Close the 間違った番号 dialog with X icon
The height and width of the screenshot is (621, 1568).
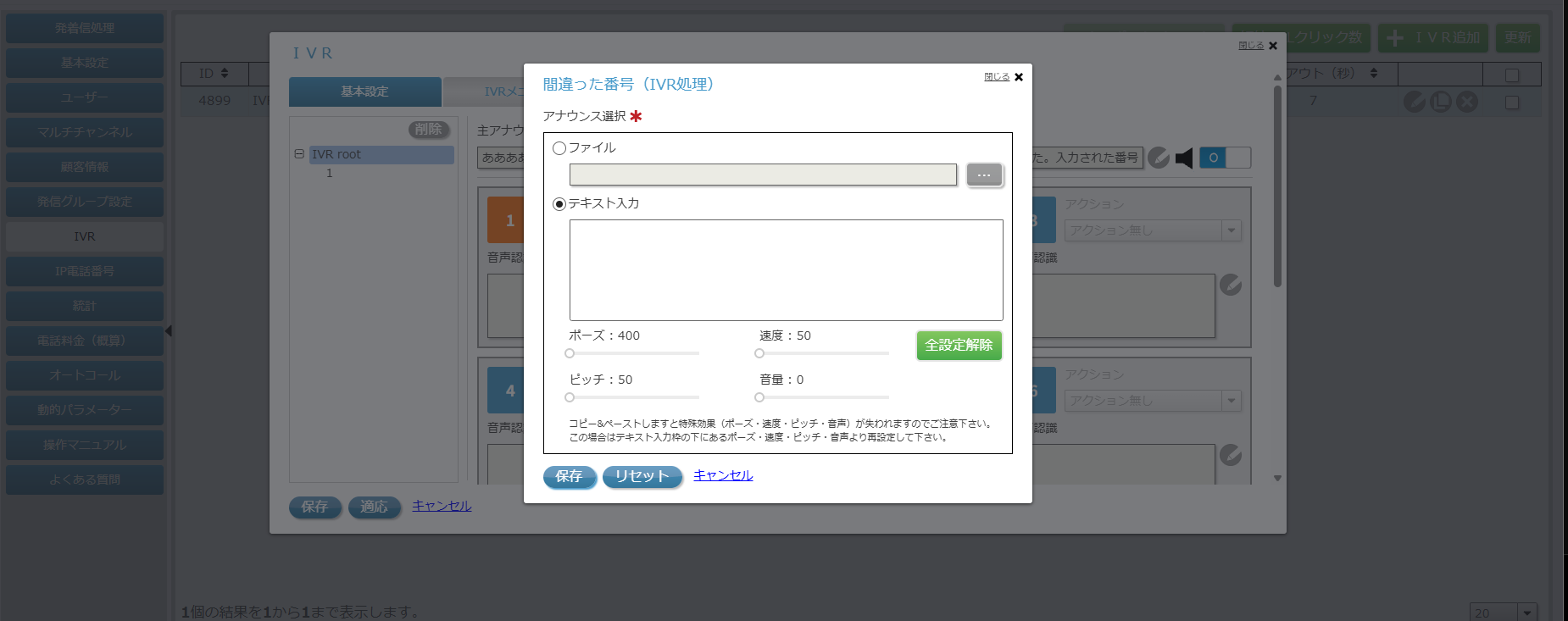click(x=1019, y=77)
